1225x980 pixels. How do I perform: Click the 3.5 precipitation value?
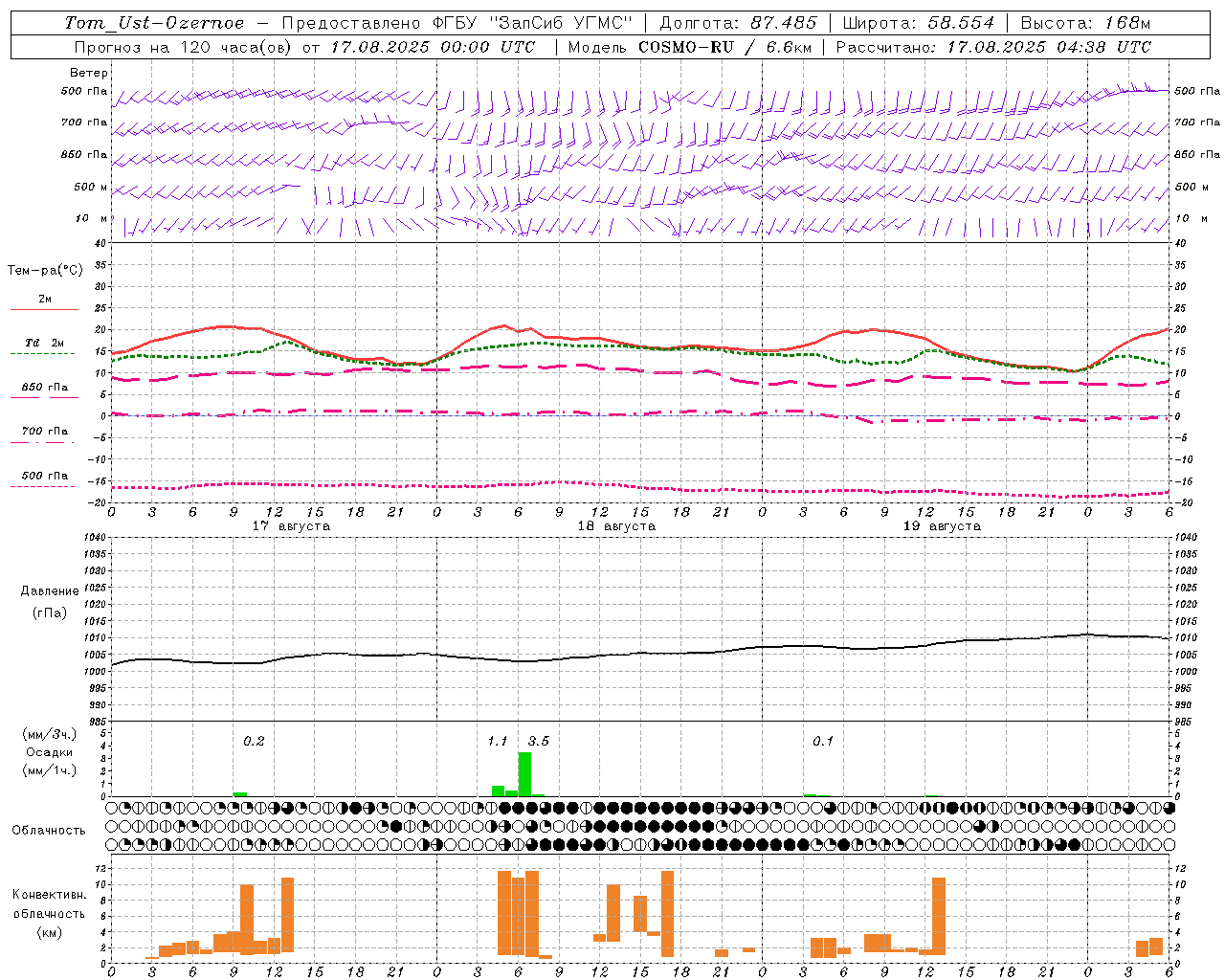[538, 741]
